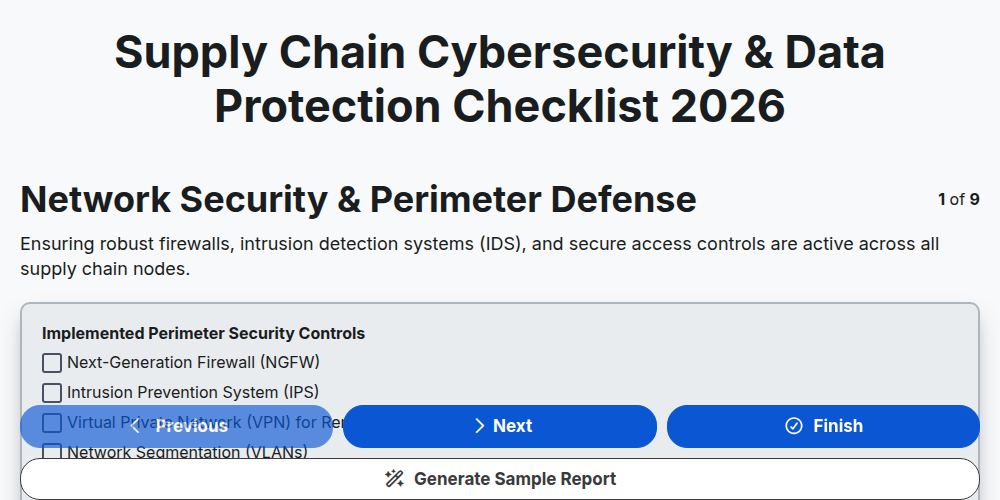Check the Next-Generation Firewall (NGFW) checkbox

pyautogui.click(x=52, y=363)
